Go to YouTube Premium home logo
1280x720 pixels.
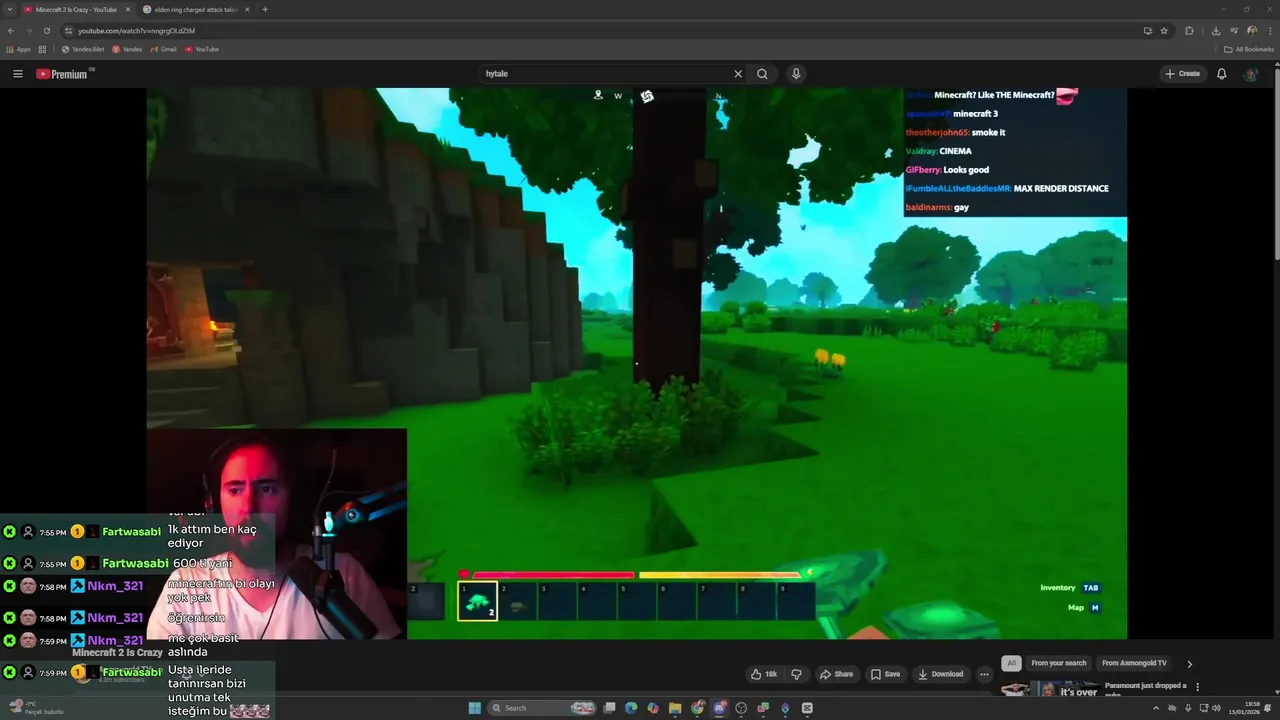pos(64,74)
